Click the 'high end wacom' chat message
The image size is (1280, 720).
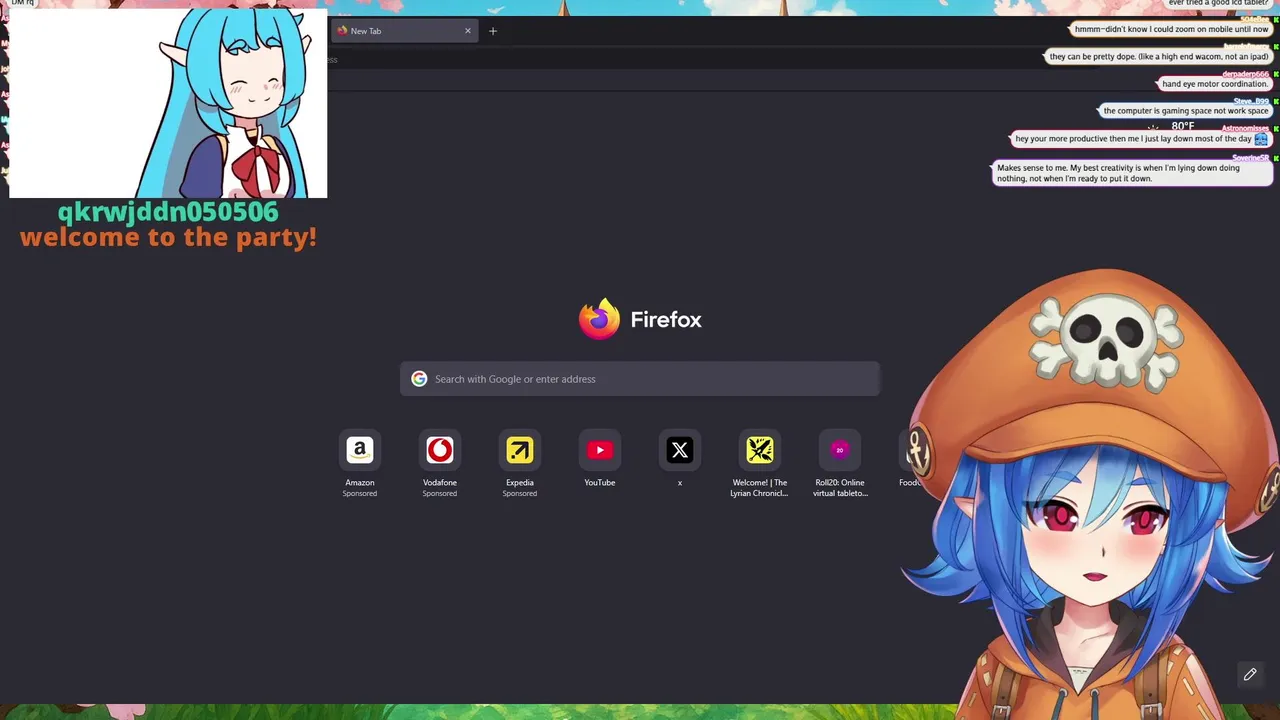[1159, 56]
